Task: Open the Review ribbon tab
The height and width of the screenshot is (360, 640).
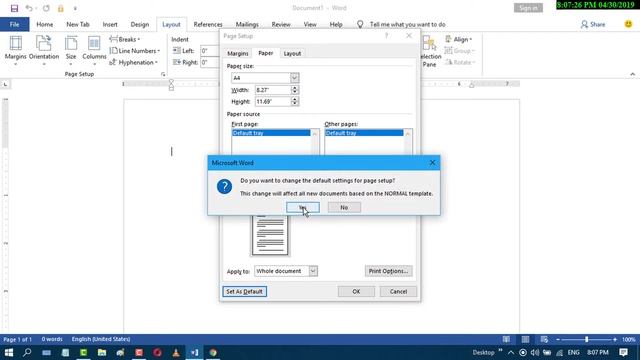Action: (281, 24)
